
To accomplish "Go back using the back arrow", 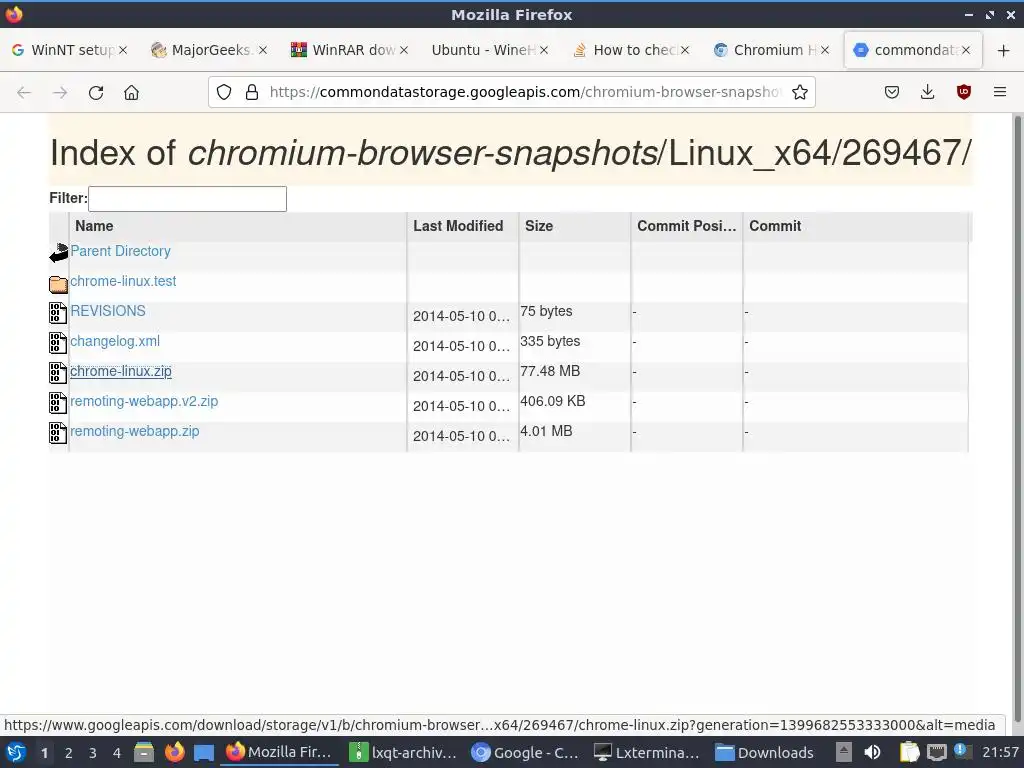I will tap(24, 93).
